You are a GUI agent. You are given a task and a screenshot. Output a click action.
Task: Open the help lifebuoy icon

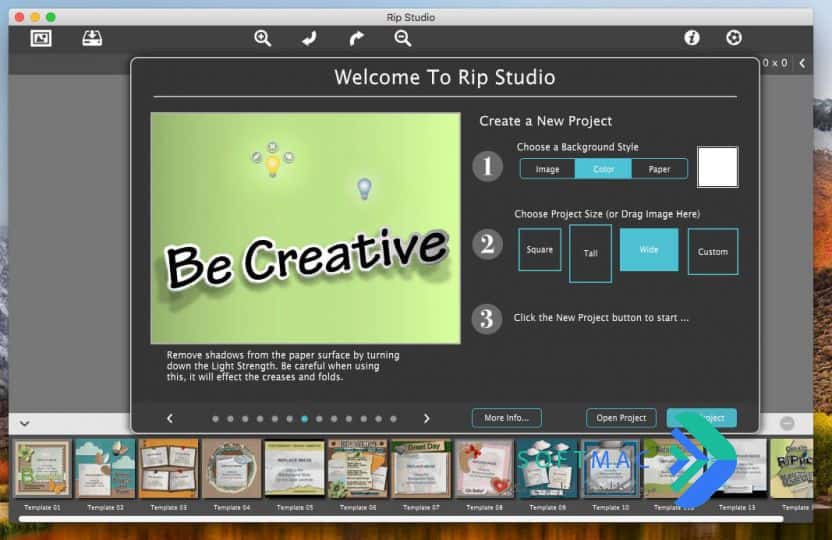(734, 38)
